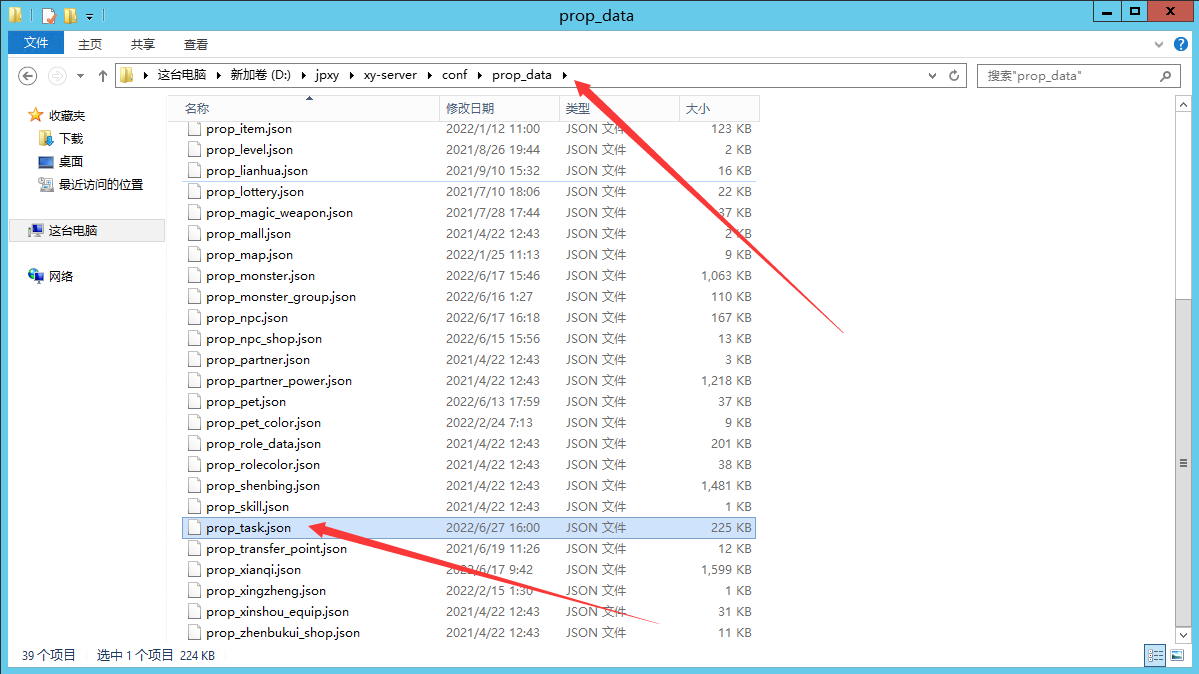This screenshot has width=1199, height=674.
Task: Click the search prop_data input box
Action: pos(1065,76)
